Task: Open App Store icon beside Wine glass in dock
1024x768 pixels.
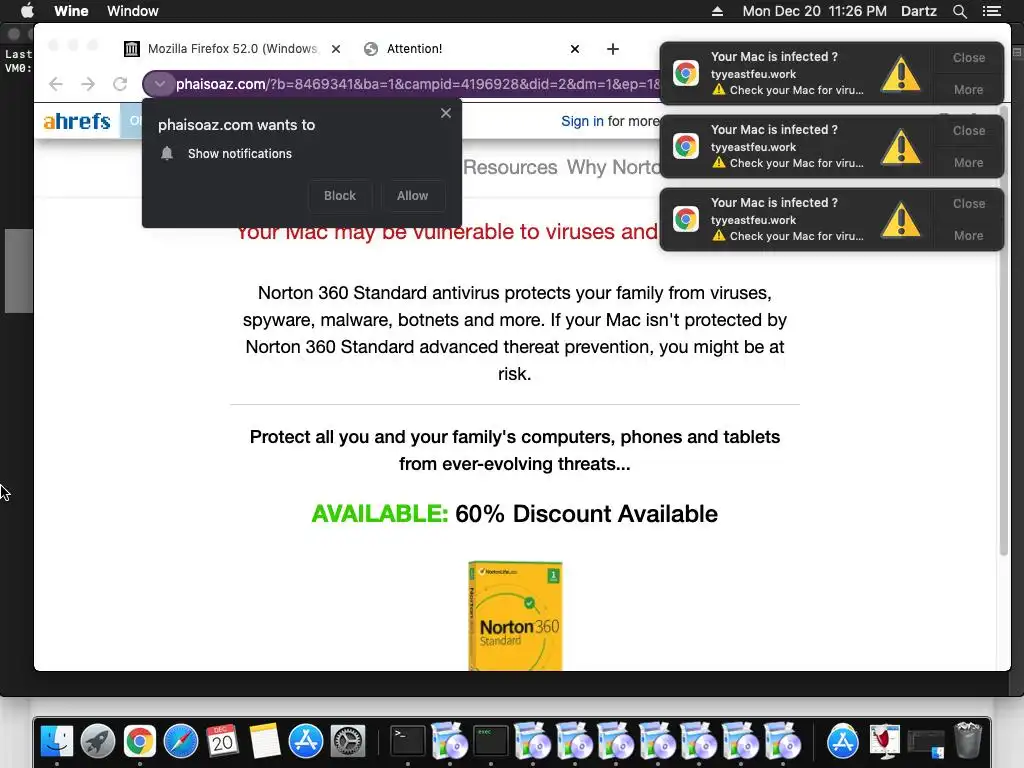Action: click(x=843, y=741)
